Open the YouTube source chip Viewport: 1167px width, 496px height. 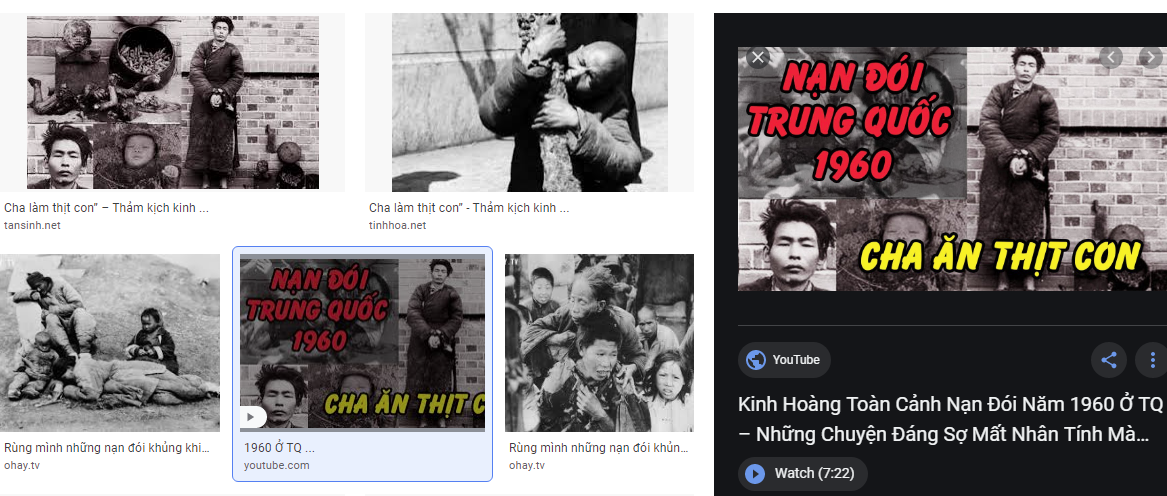784,360
